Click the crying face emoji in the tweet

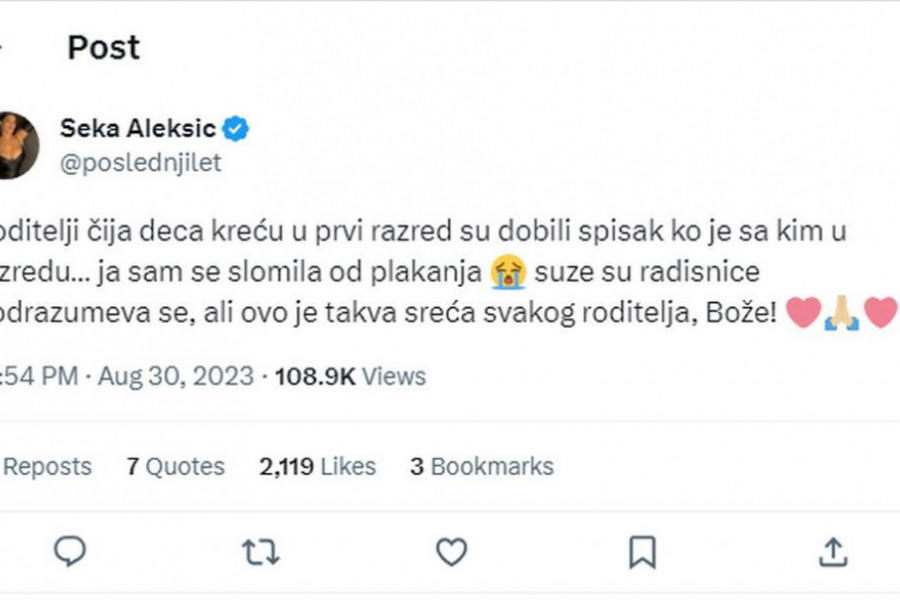click(508, 273)
